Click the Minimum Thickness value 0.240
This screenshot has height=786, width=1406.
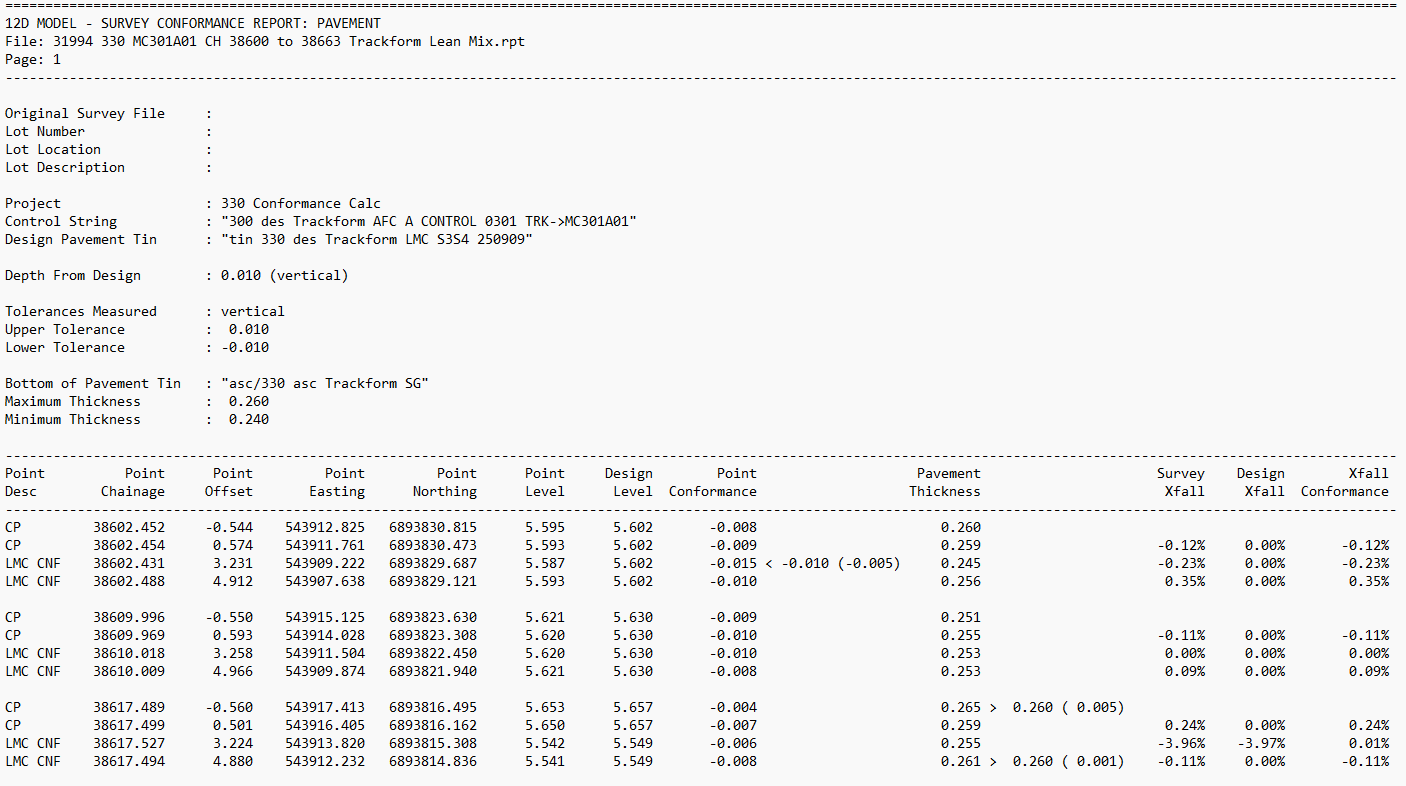pos(248,419)
